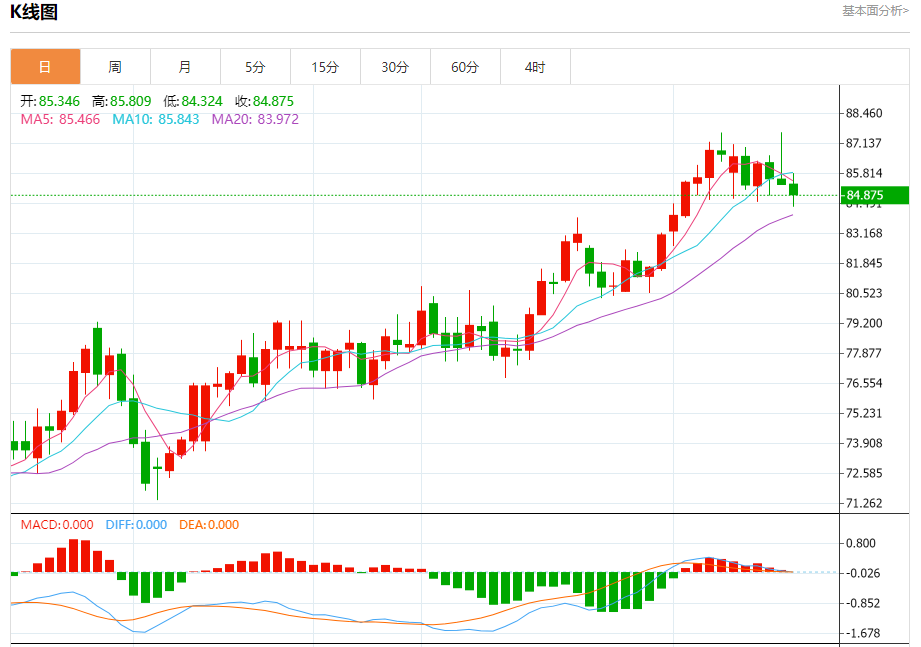This screenshot has height=647, width=921.
Task: Click the DIFF:0.000 indicator label
Action: point(136,524)
